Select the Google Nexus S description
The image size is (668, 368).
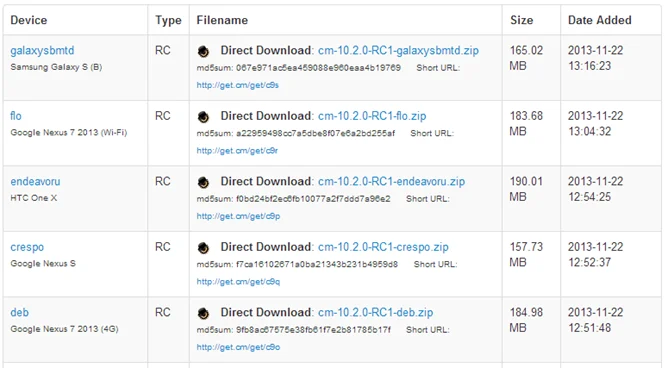coord(43,264)
